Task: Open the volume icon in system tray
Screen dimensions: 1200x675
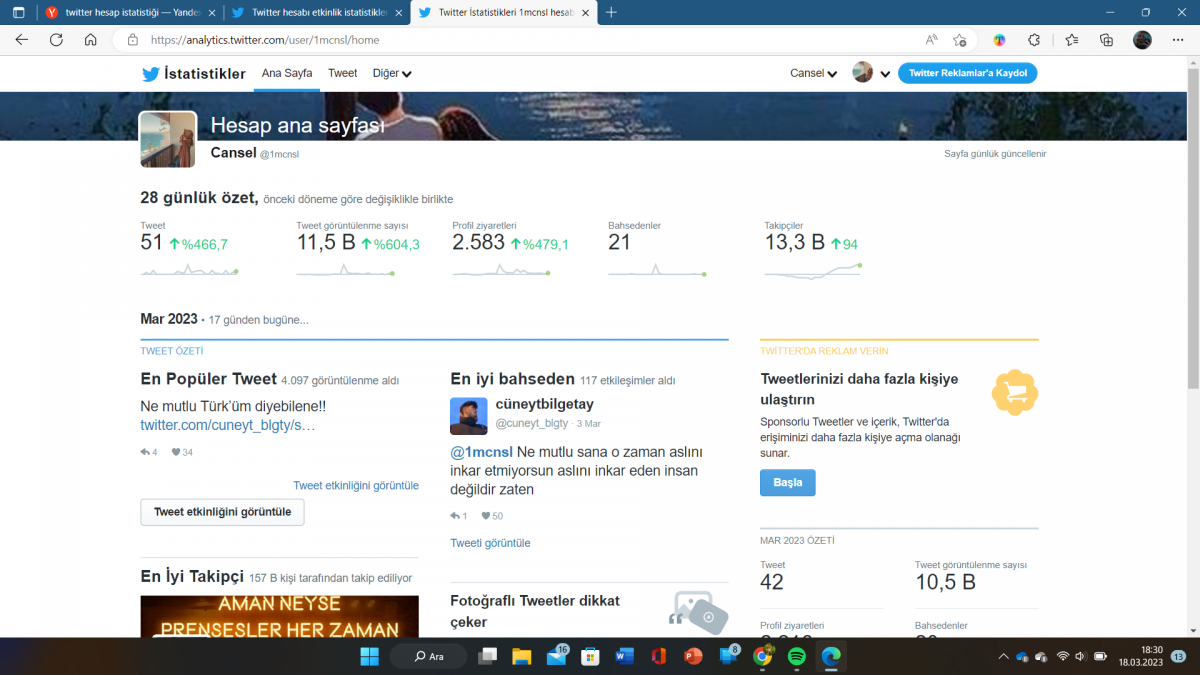Action: tap(1082, 656)
